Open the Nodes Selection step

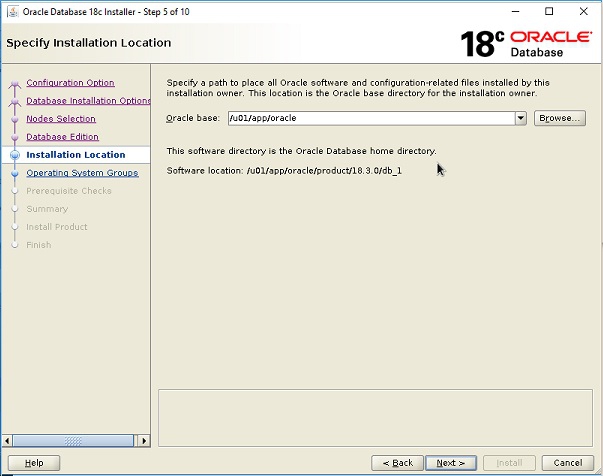point(61,119)
